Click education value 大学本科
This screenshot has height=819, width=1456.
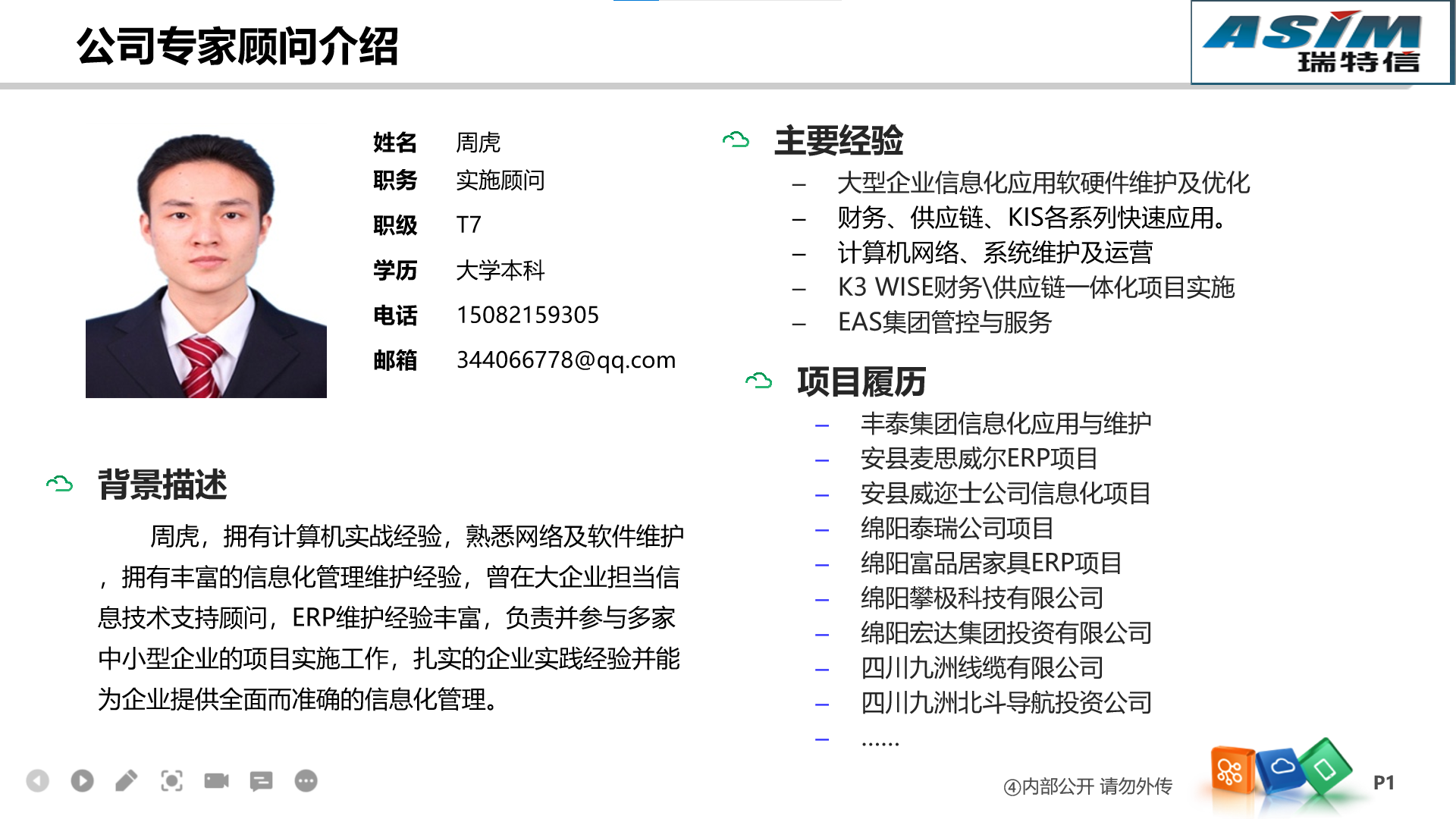tap(500, 270)
